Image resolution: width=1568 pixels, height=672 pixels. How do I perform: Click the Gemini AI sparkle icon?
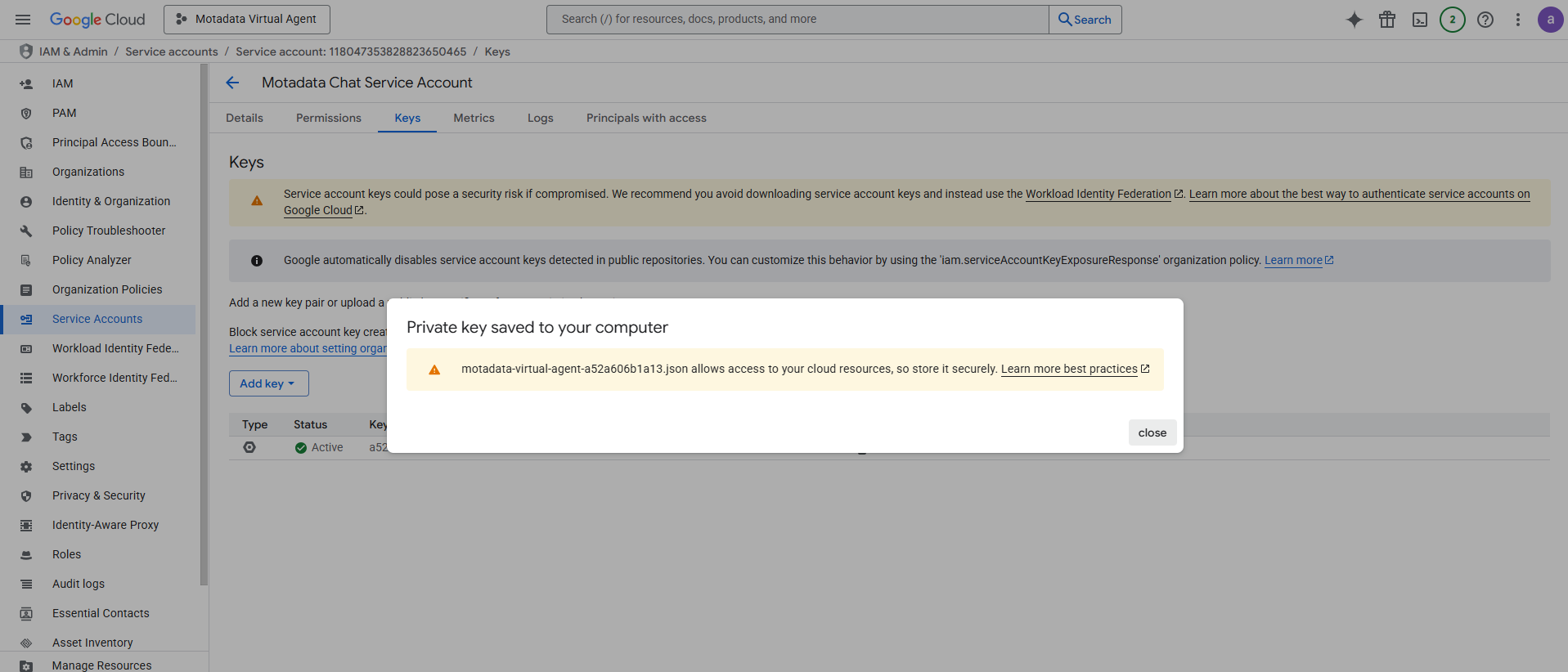(1354, 20)
